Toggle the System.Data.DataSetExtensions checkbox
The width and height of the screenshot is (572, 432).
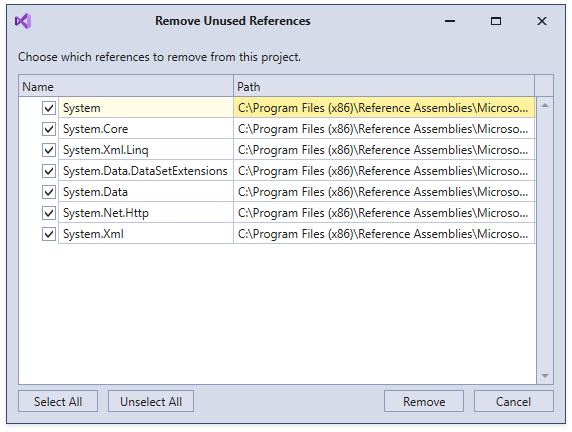[x=49, y=171]
